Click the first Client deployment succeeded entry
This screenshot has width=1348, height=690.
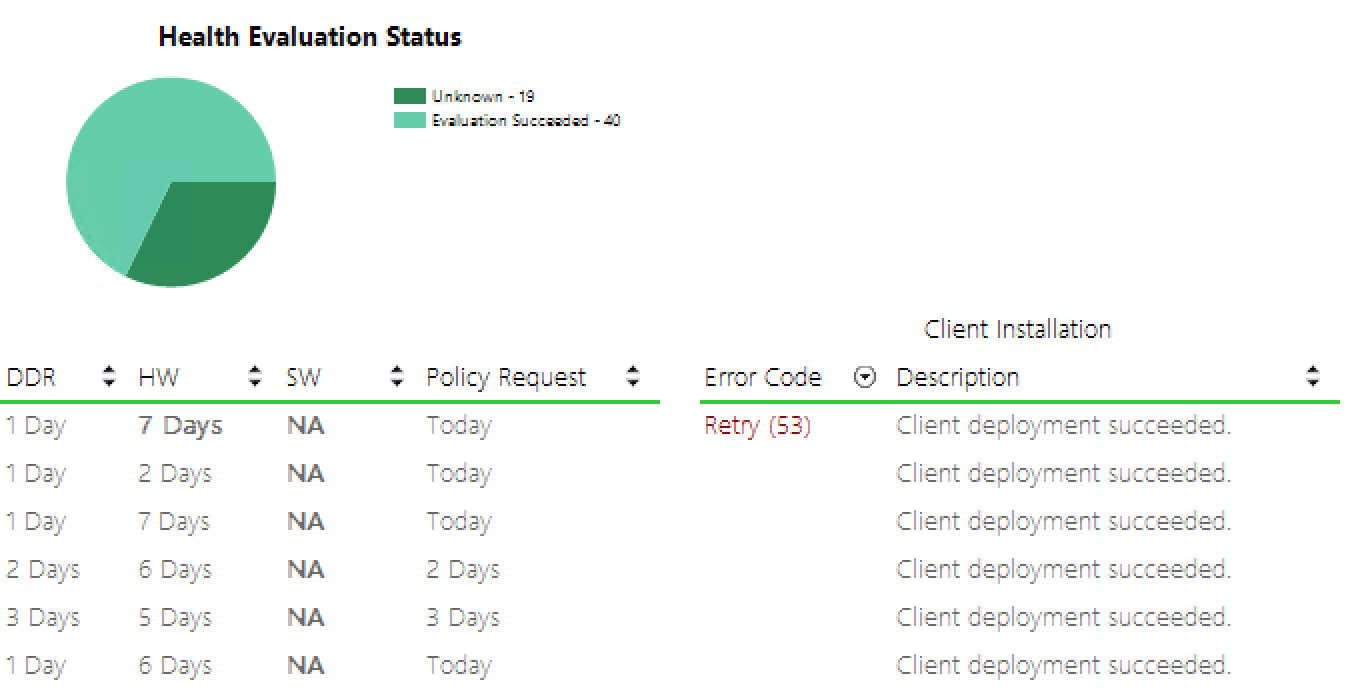1064,425
